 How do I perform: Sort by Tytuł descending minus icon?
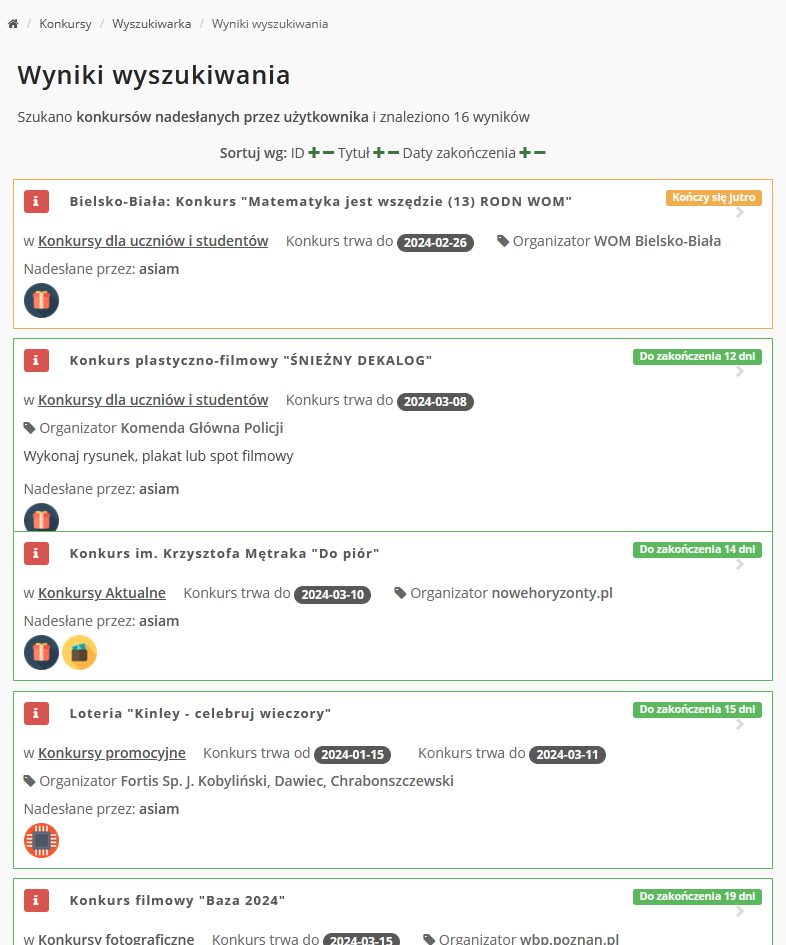pyautogui.click(x=393, y=153)
